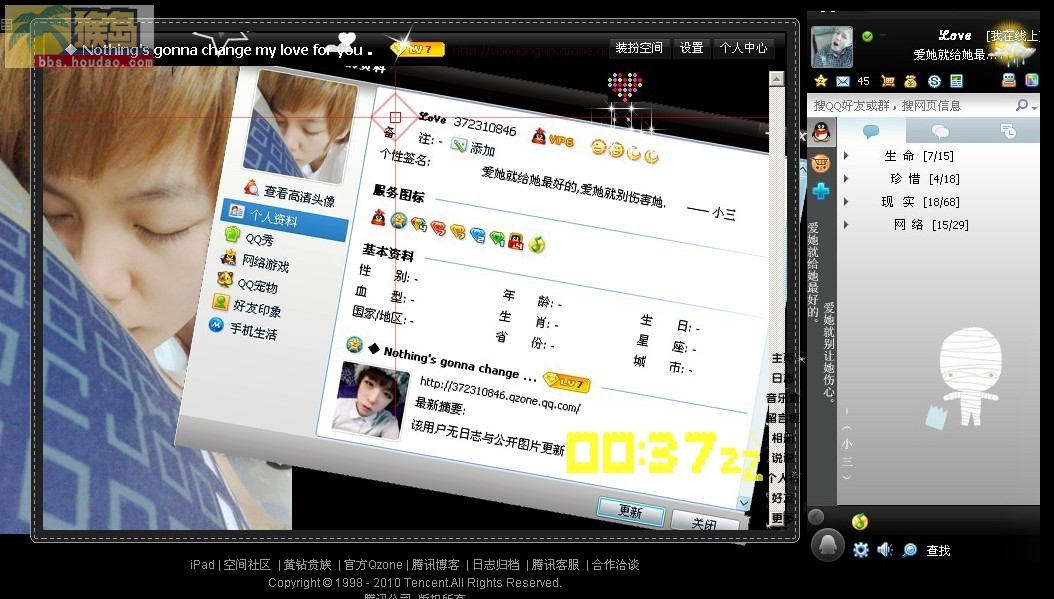Image resolution: width=1054 pixels, height=599 pixels.
Task: Open the QQ main menu penguin button
Action: point(827,545)
